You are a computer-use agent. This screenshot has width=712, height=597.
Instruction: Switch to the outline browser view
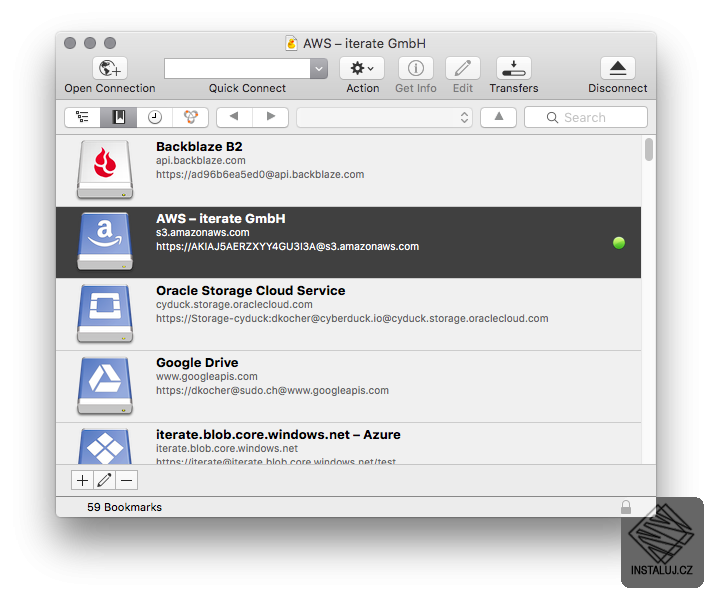coord(82,117)
